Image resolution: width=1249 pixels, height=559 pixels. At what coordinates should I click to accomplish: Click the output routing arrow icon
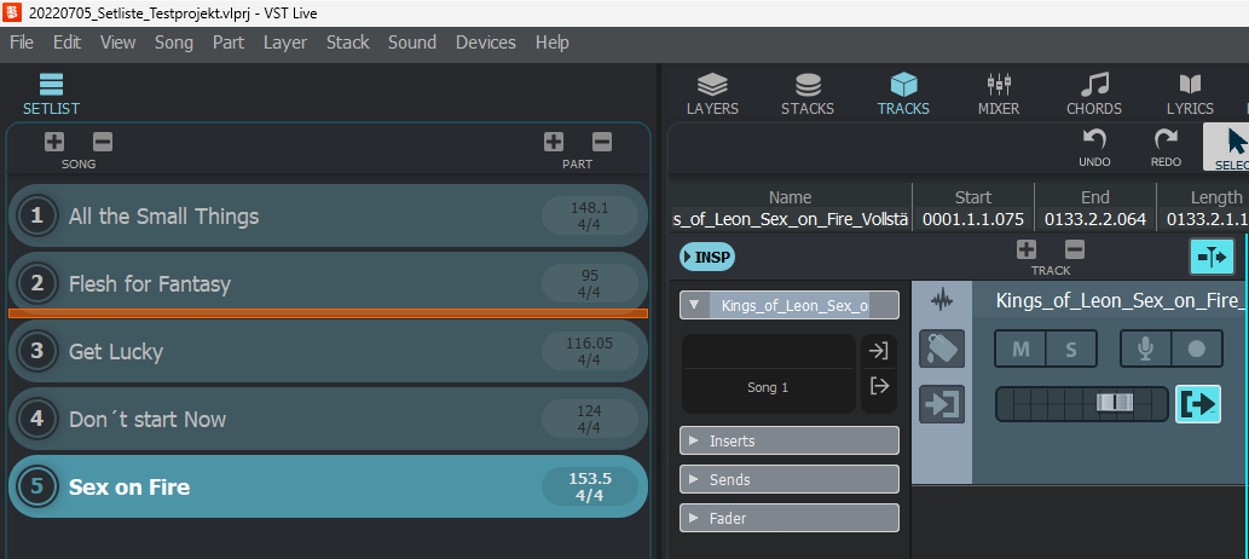click(879, 386)
